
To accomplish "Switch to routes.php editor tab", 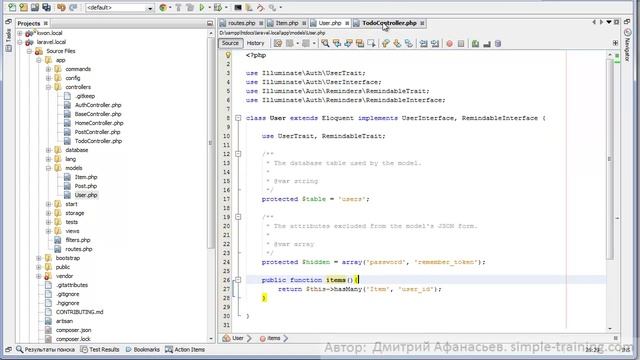I will 241,23.
